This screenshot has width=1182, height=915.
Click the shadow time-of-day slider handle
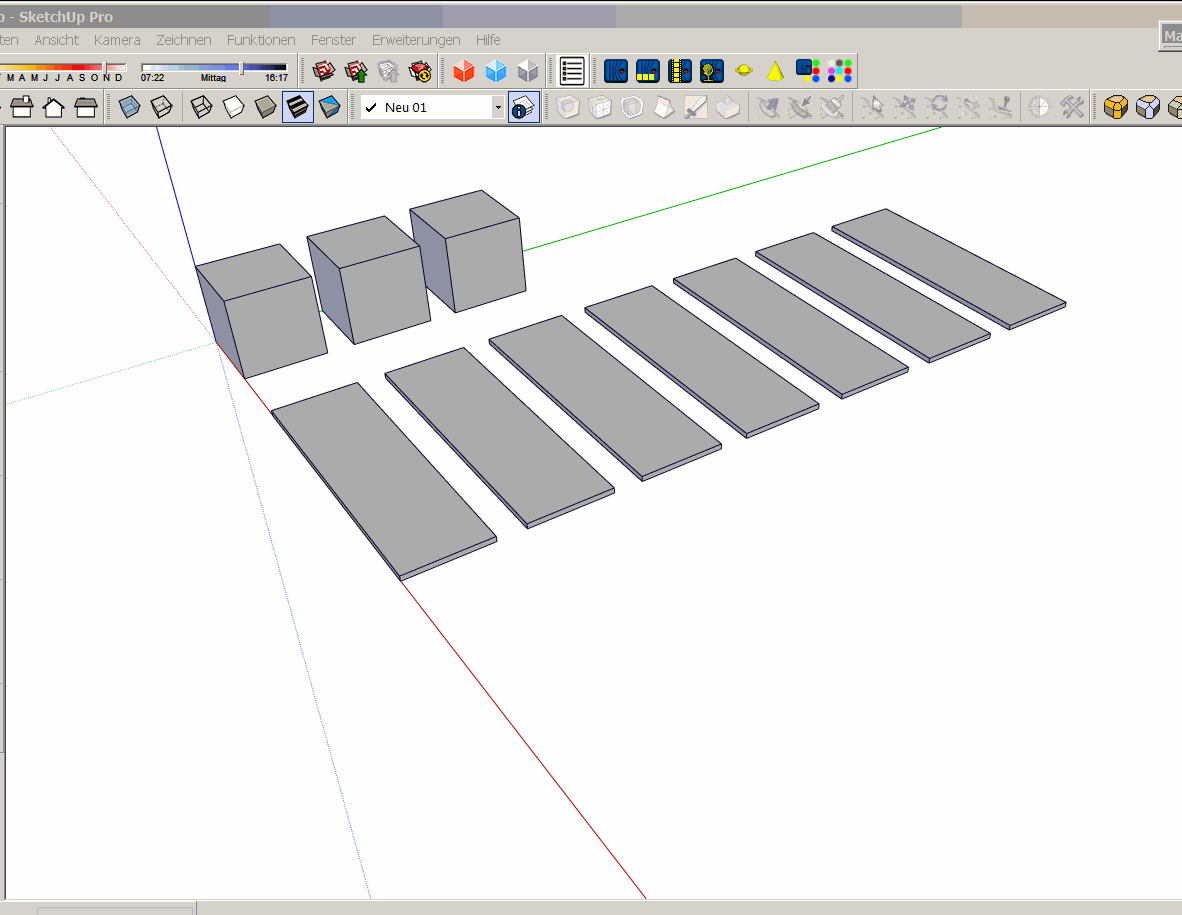(241, 67)
